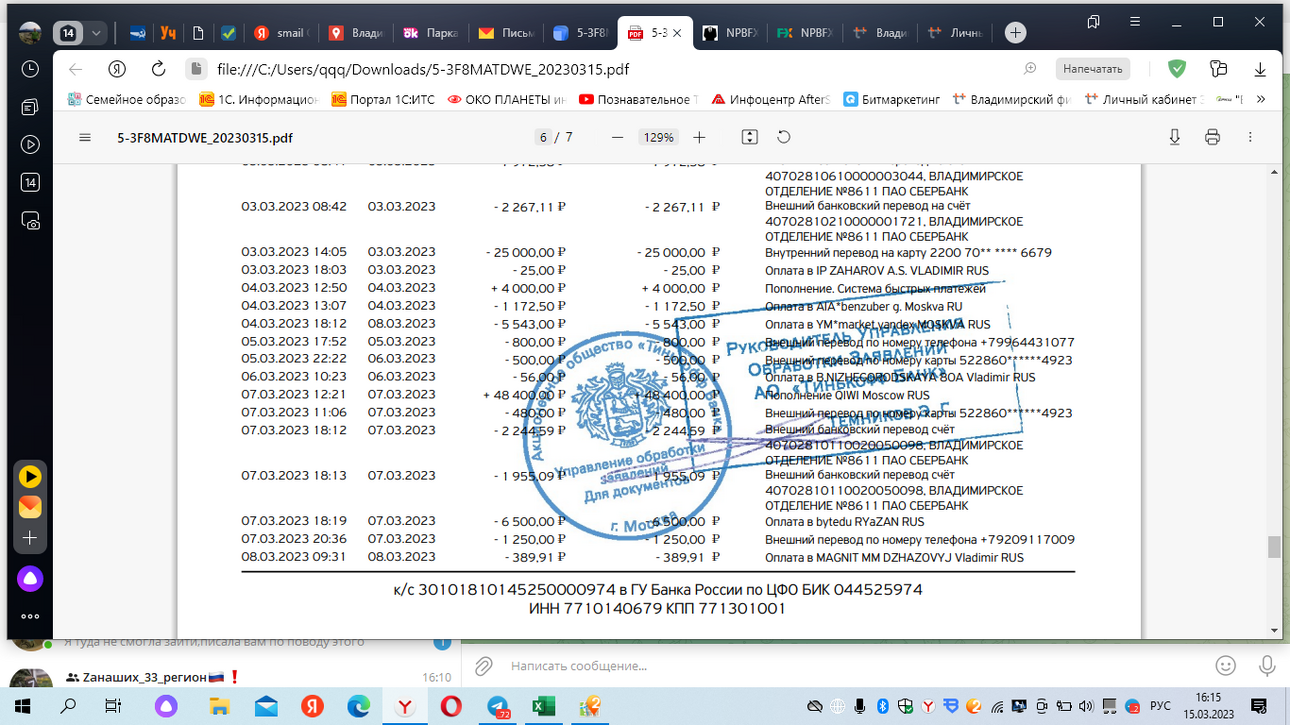1290x725 pixels.
Task: Open browser main menu hamburger in title bar
Action: 1135,22
